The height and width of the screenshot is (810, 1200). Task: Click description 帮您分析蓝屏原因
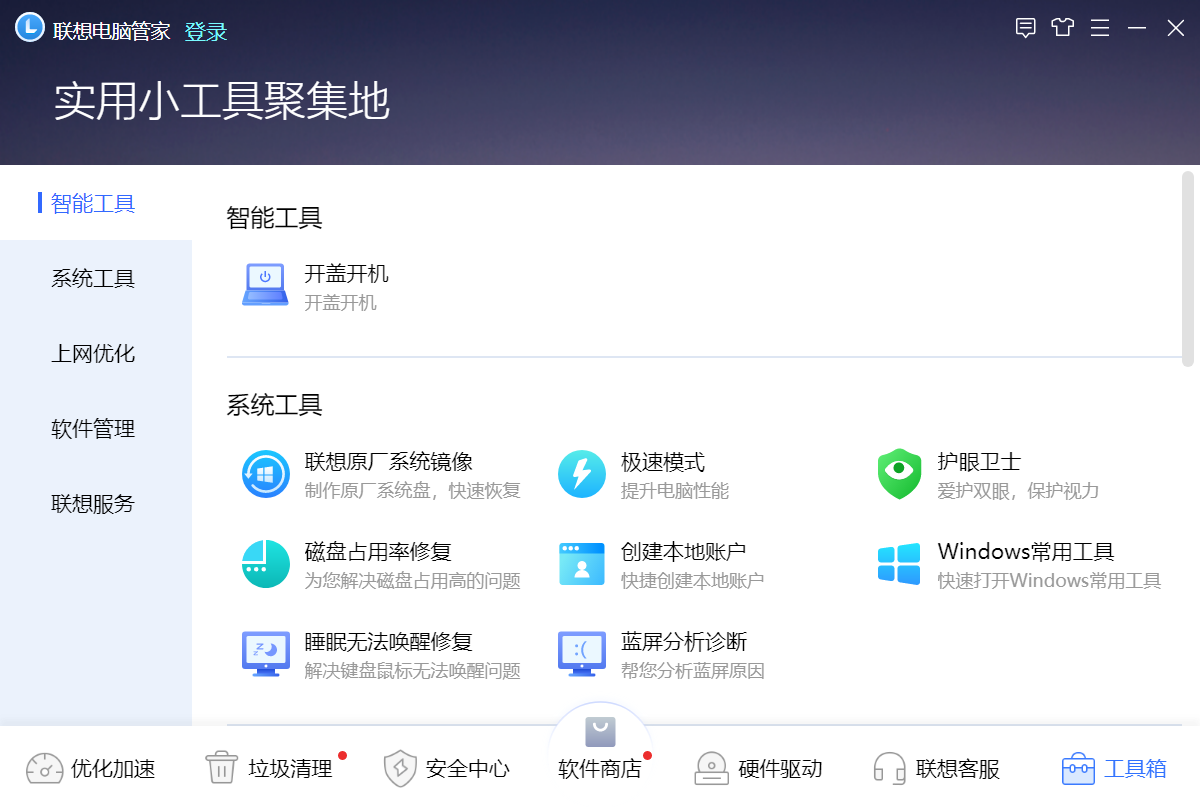693,671
